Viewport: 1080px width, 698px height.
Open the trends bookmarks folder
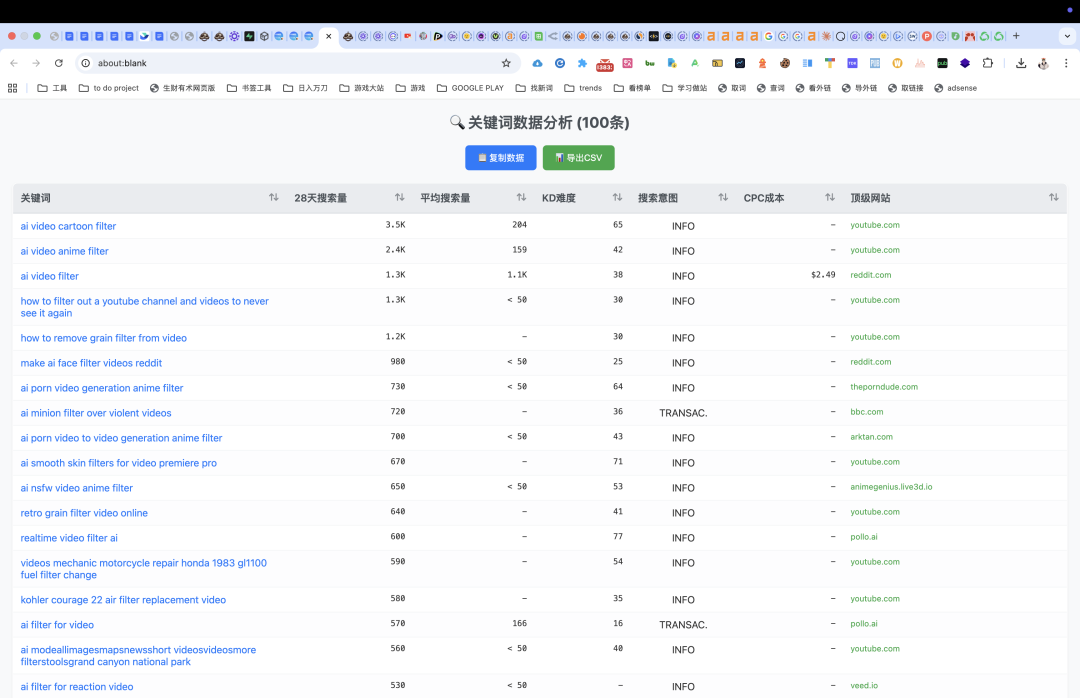coord(583,88)
